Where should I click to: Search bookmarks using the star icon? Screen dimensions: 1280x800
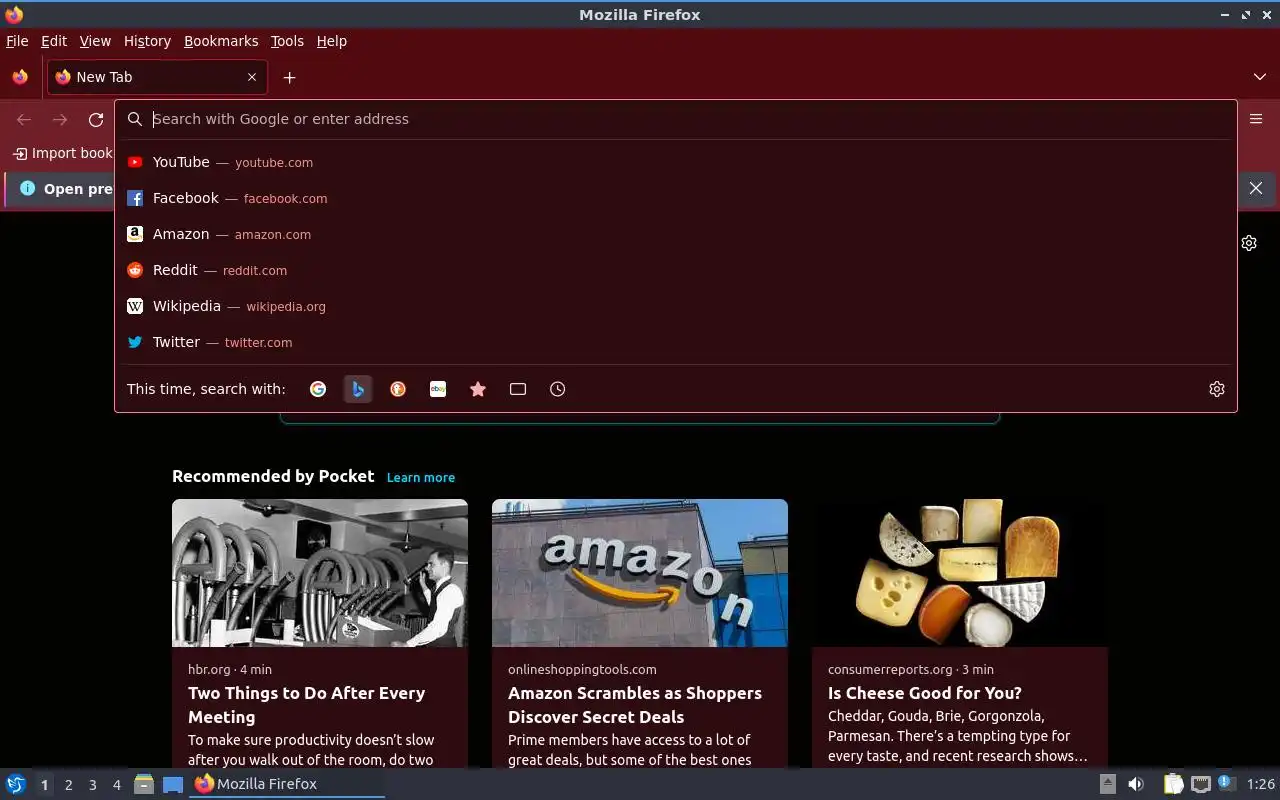(478, 389)
